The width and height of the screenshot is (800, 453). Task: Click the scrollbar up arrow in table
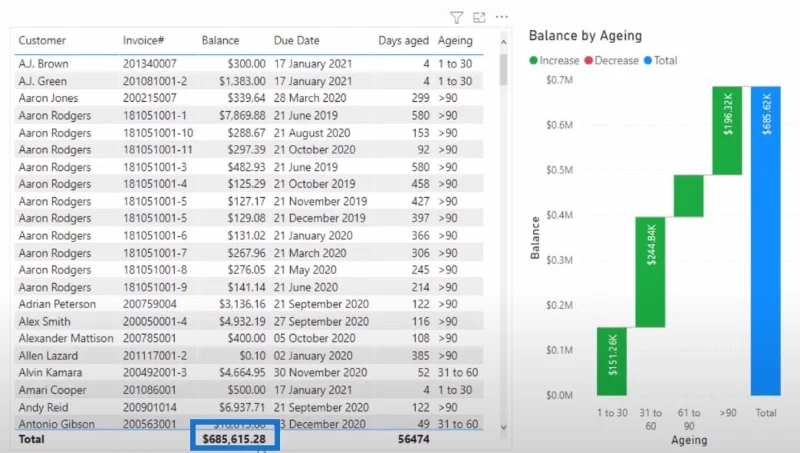pos(504,42)
